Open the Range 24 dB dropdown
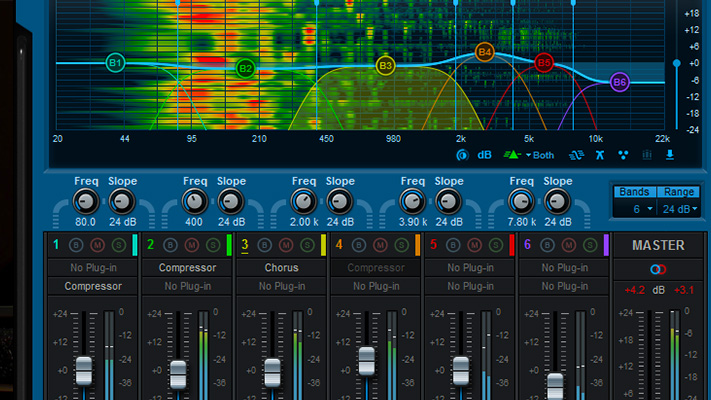 [680, 208]
